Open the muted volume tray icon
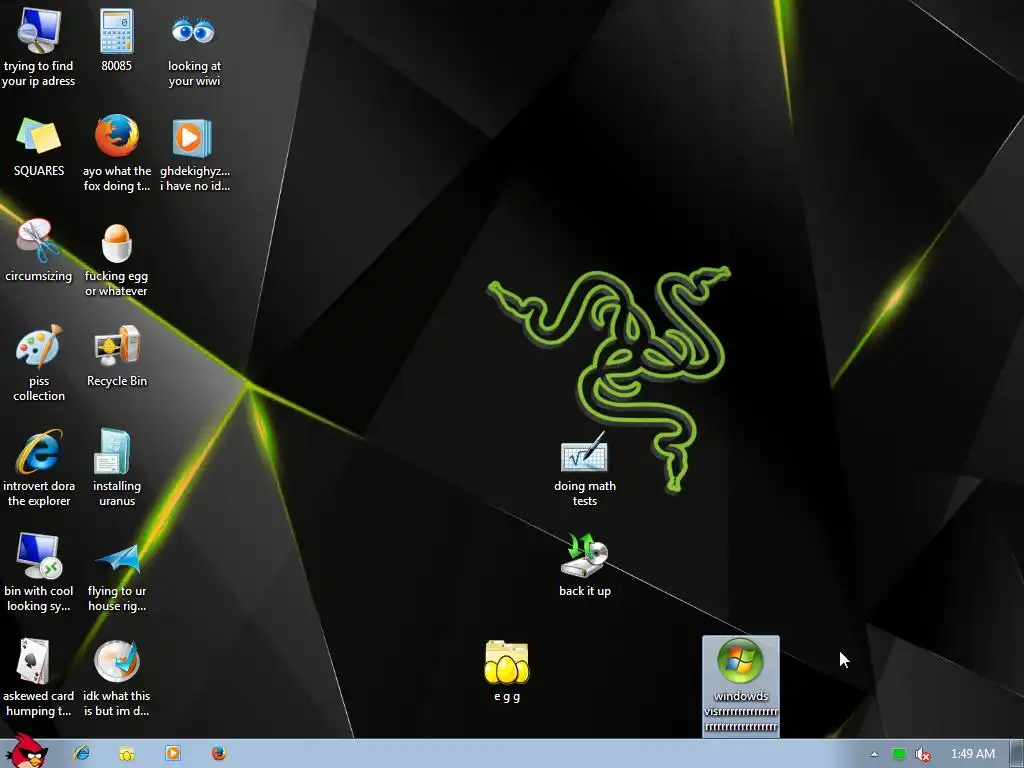This screenshot has width=1024, height=768. tap(922, 754)
